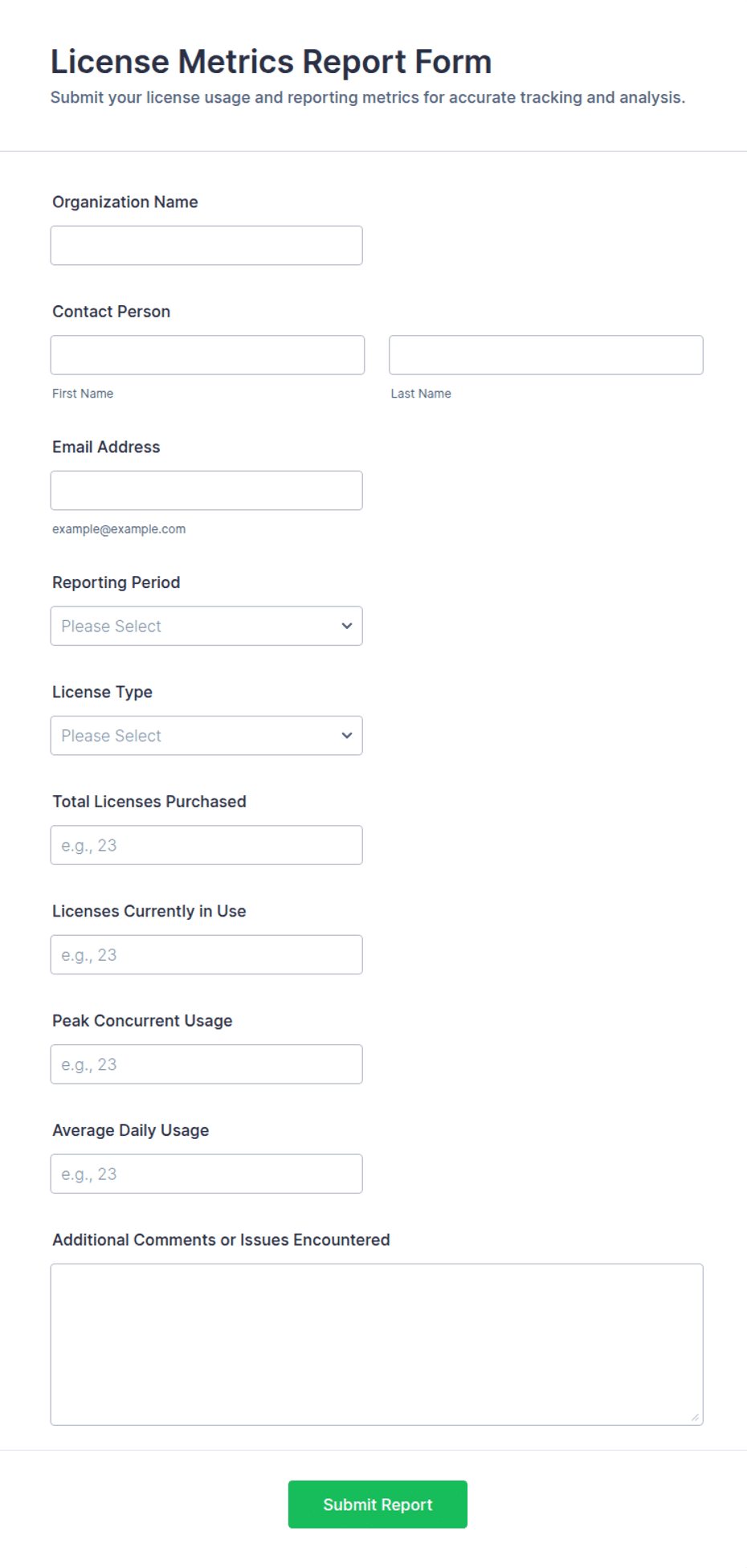The image size is (747, 1568).
Task: Focus the First Name text box
Action: (x=207, y=355)
